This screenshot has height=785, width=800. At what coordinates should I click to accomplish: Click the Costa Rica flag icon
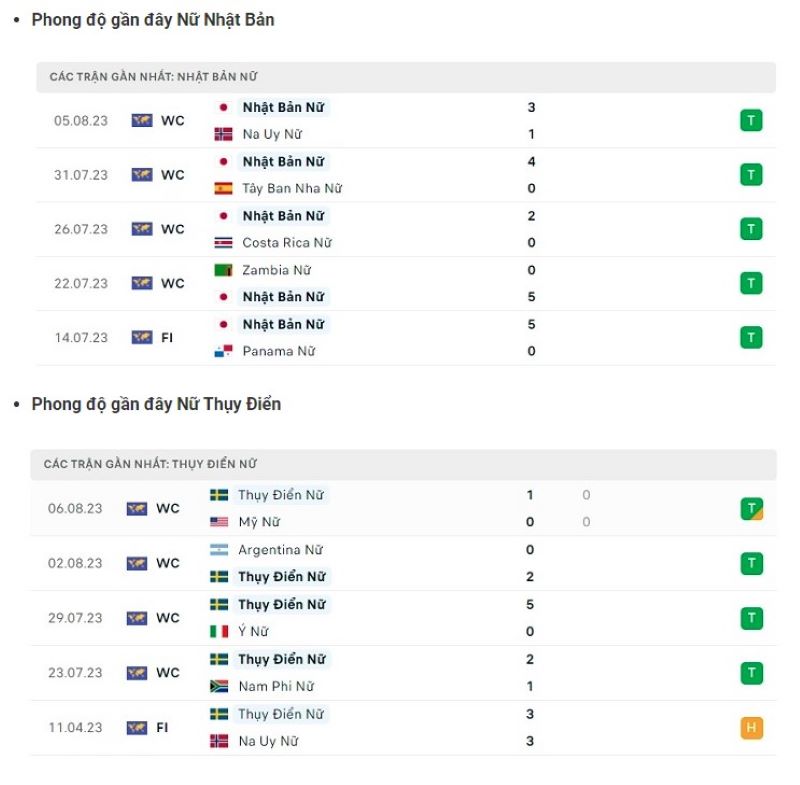(x=223, y=242)
